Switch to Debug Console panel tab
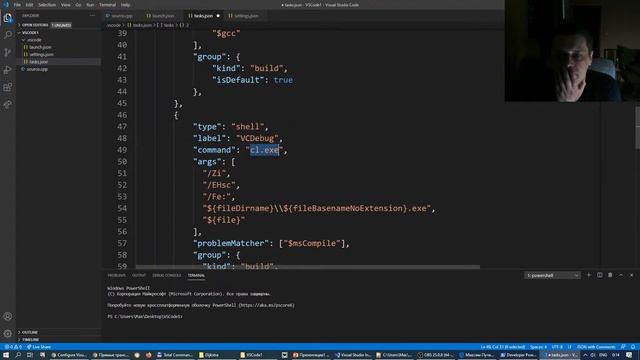Image resolution: width=640 pixels, height=360 pixels. click(x=167, y=276)
